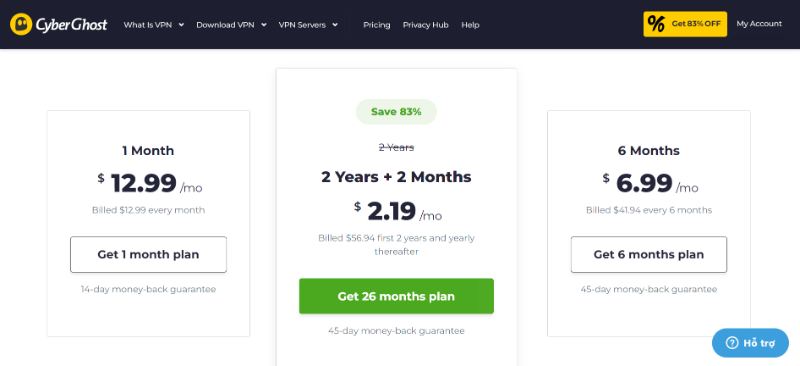Click the Save 83% badge

396,112
